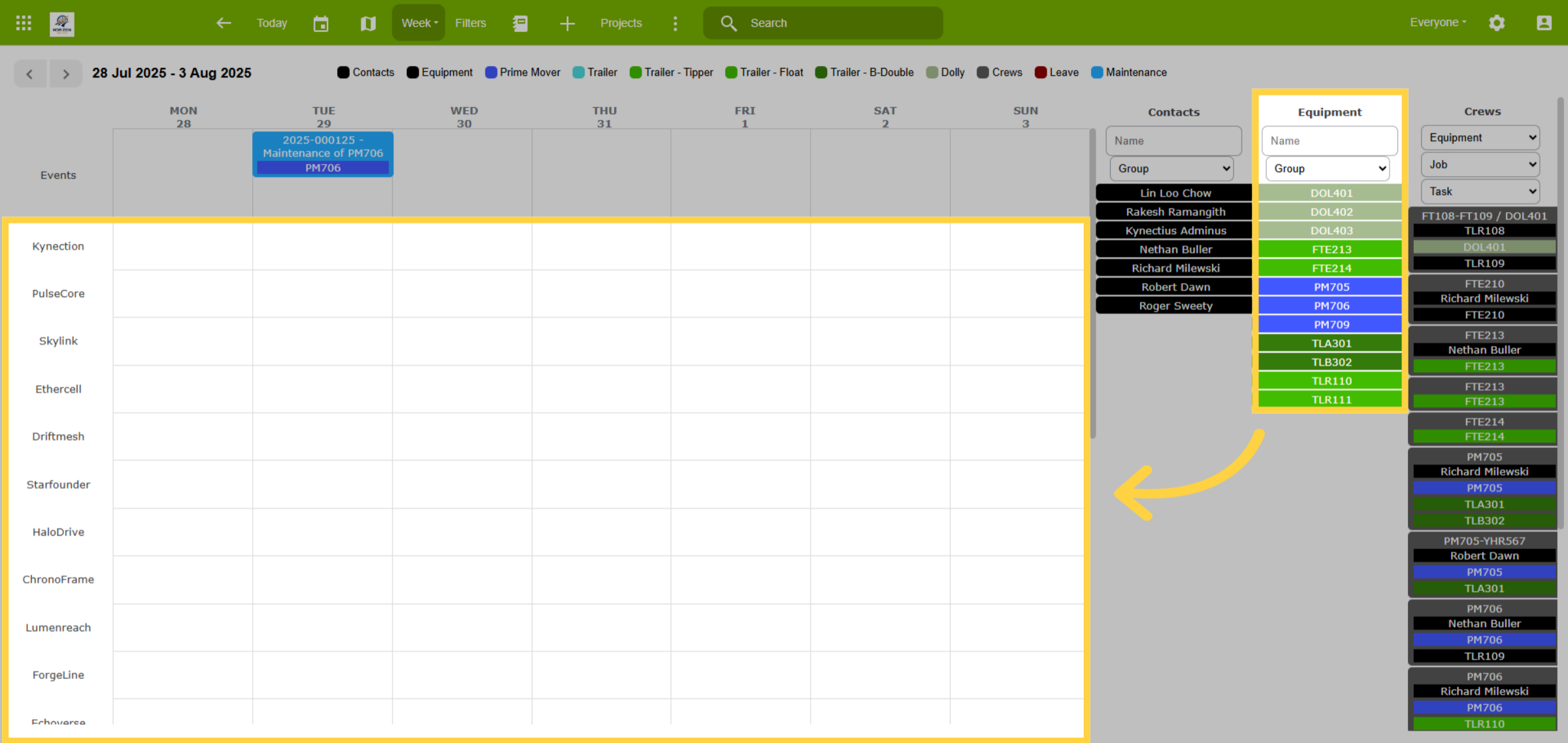The image size is (1568, 743).
Task: Select TLR111 in Equipment list
Action: (1331, 400)
